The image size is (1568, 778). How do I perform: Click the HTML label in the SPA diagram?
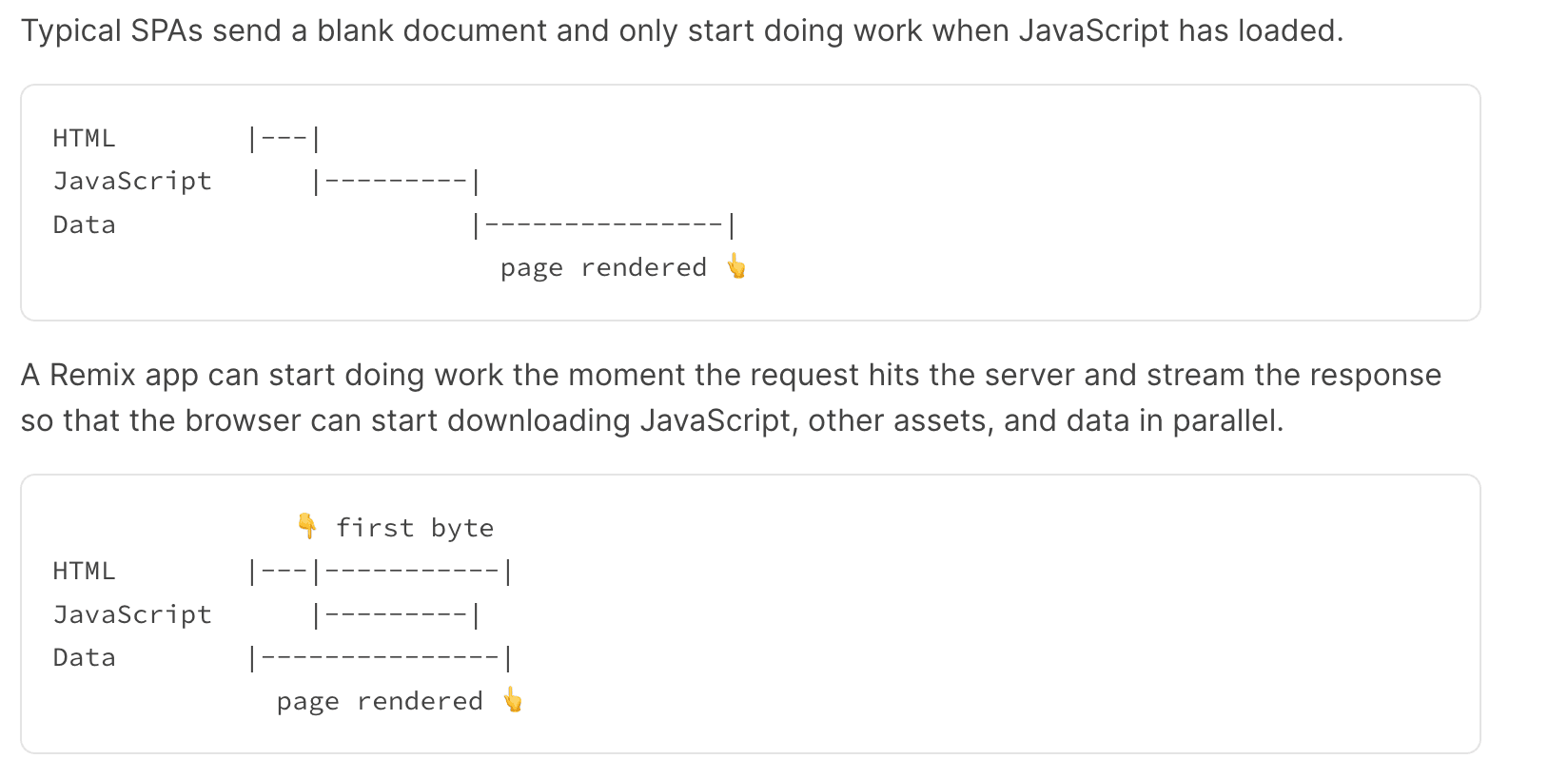pyautogui.click(x=84, y=139)
